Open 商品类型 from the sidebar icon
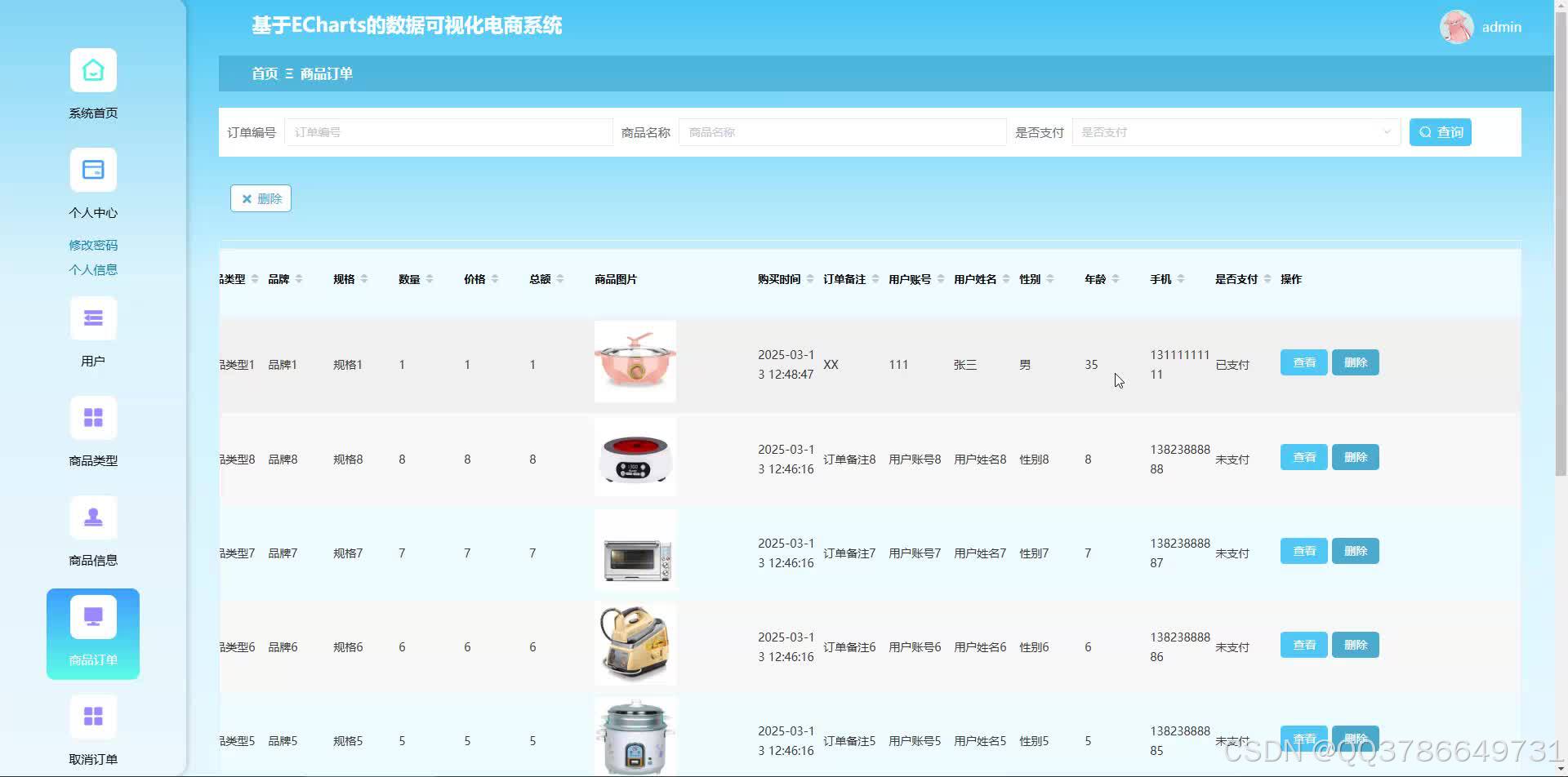 point(92,417)
